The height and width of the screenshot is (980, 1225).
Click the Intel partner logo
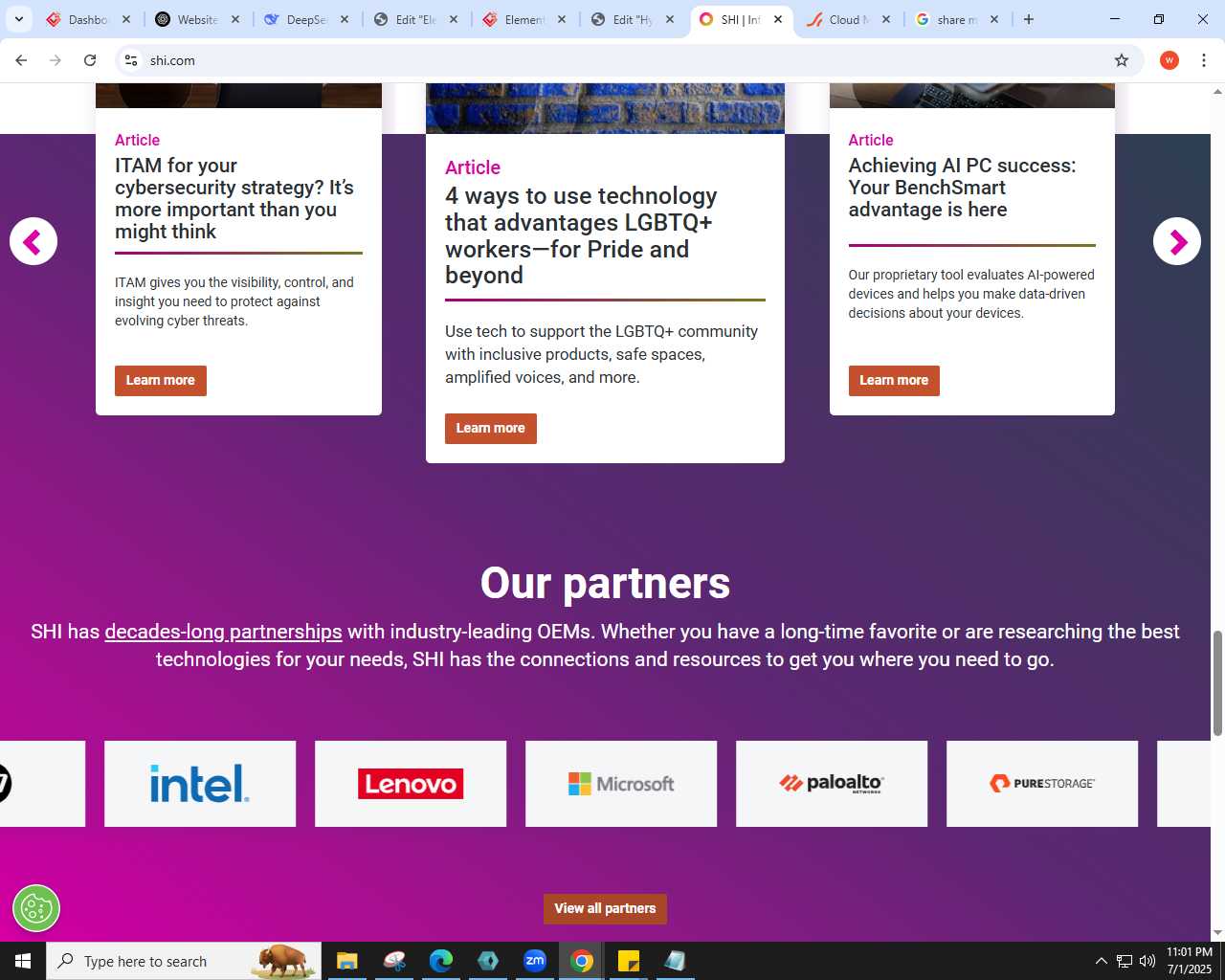(x=200, y=784)
